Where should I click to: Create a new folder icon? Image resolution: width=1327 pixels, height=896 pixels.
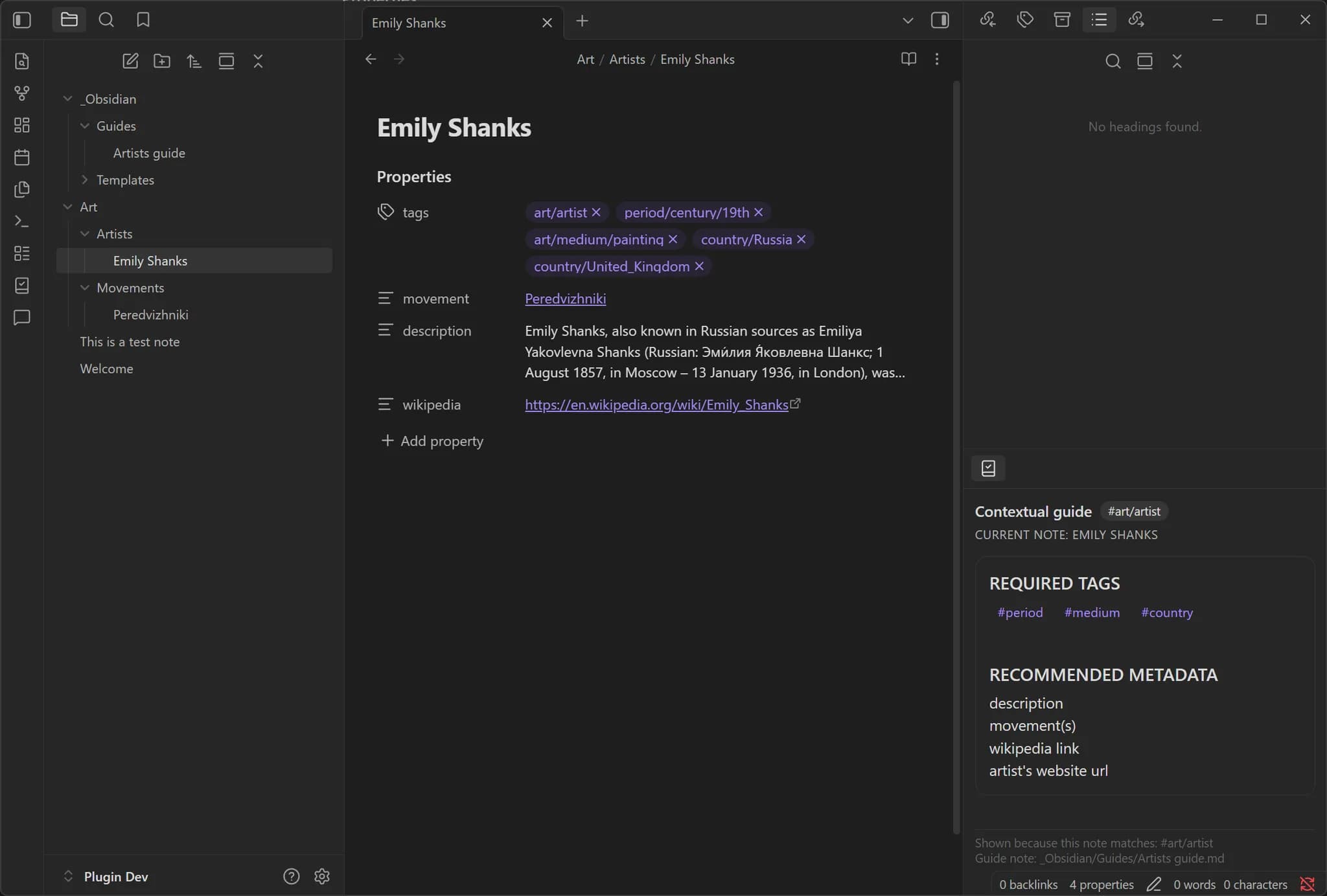pos(162,61)
